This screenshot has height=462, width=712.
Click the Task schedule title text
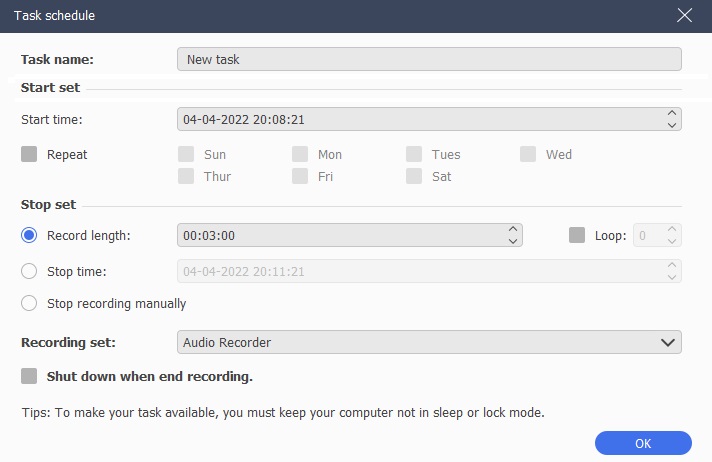click(54, 15)
